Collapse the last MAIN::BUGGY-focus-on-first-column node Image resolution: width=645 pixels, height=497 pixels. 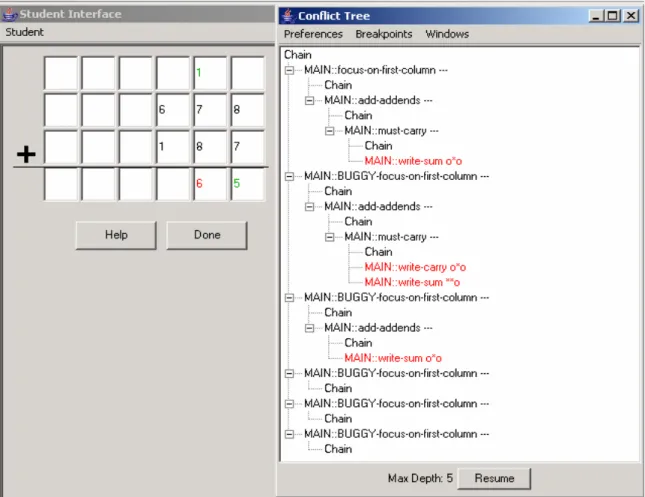[x=289, y=434]
